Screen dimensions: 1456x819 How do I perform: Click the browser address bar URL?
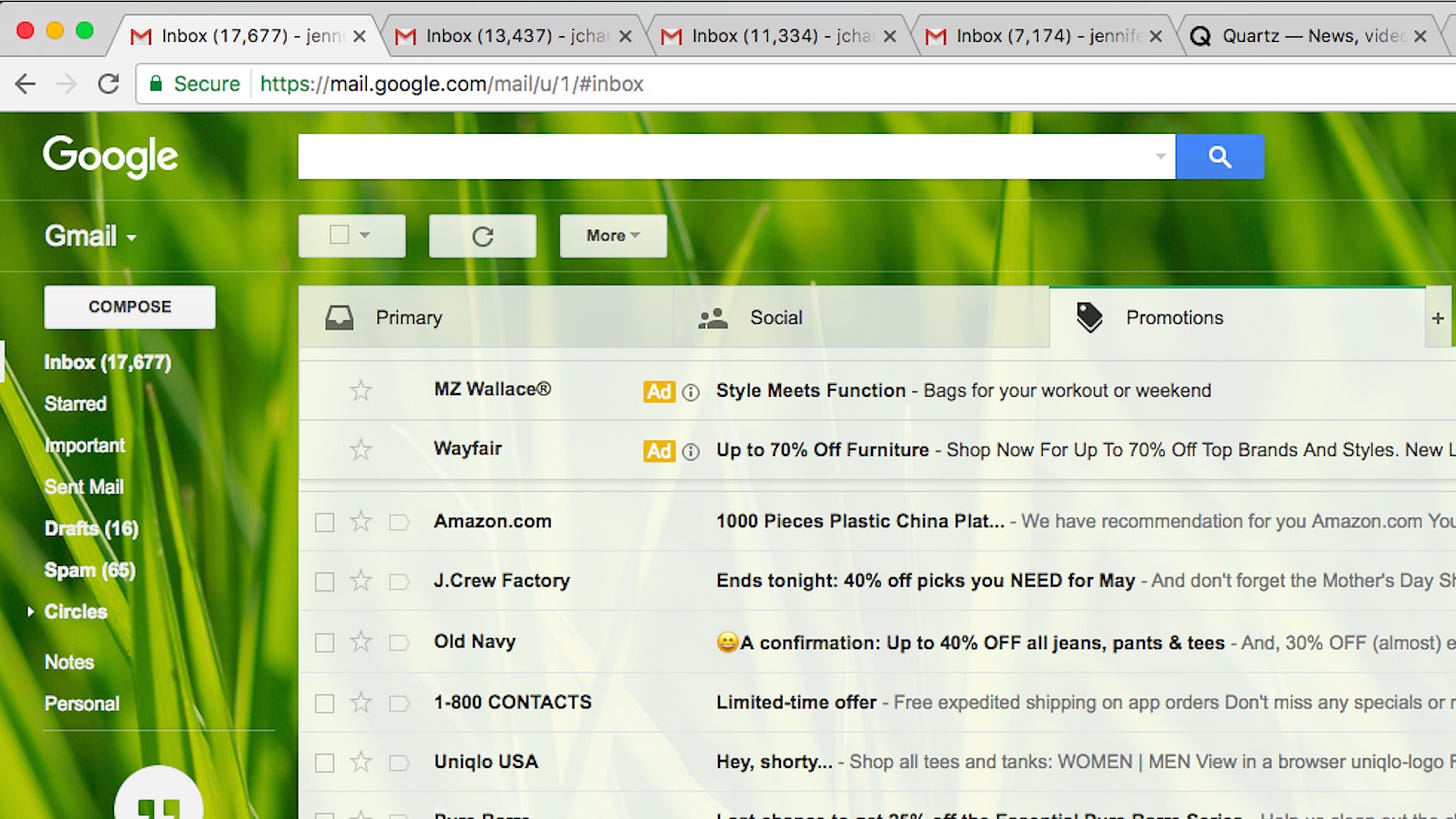452,84
